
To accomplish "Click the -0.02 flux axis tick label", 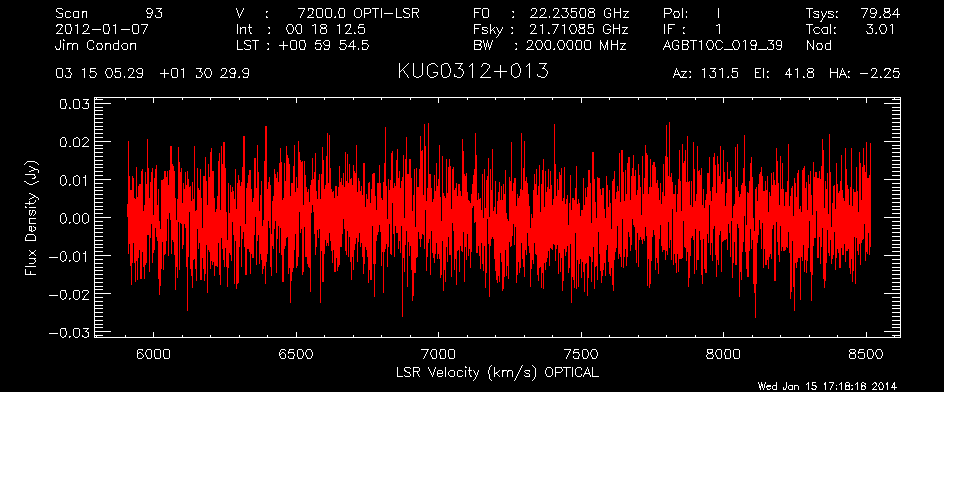I will (69, 294).
